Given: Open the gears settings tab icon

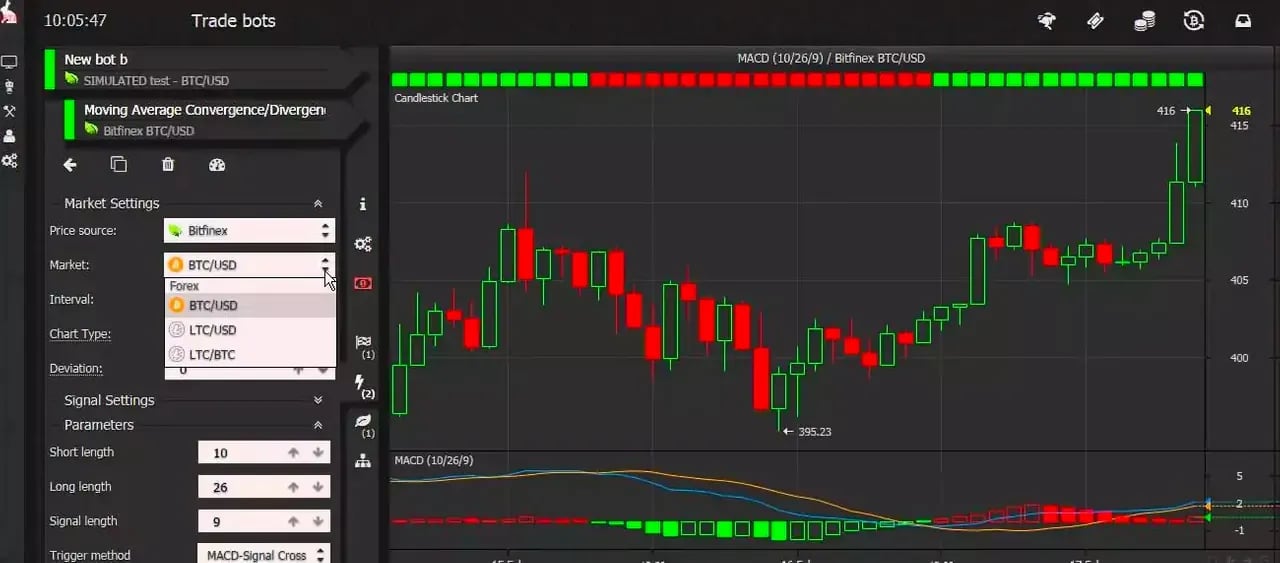Looking at the screenshot, I should [x=363, y=244].
